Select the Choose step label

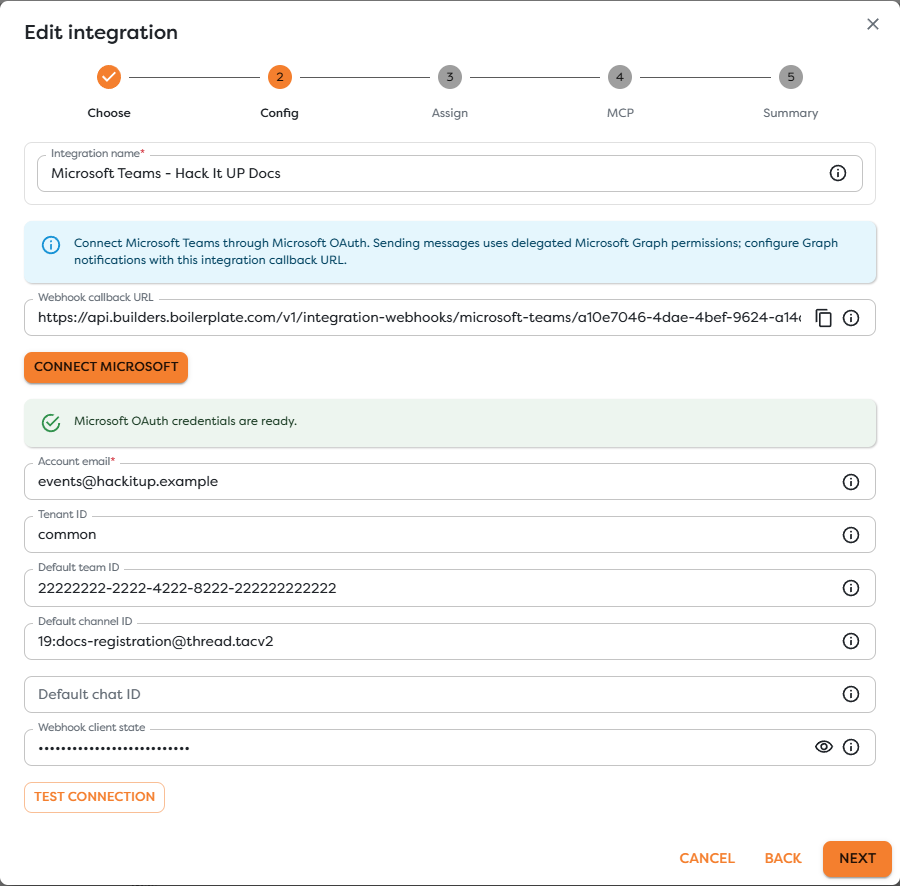click(109, 113)
